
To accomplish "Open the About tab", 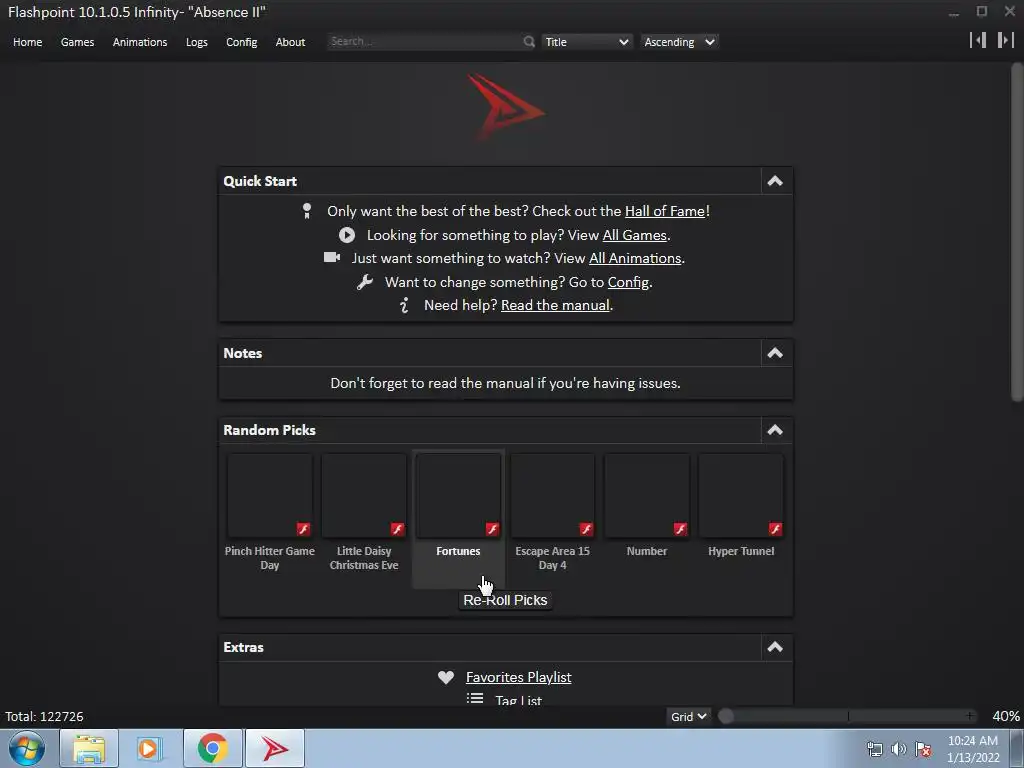I will 290,42.
